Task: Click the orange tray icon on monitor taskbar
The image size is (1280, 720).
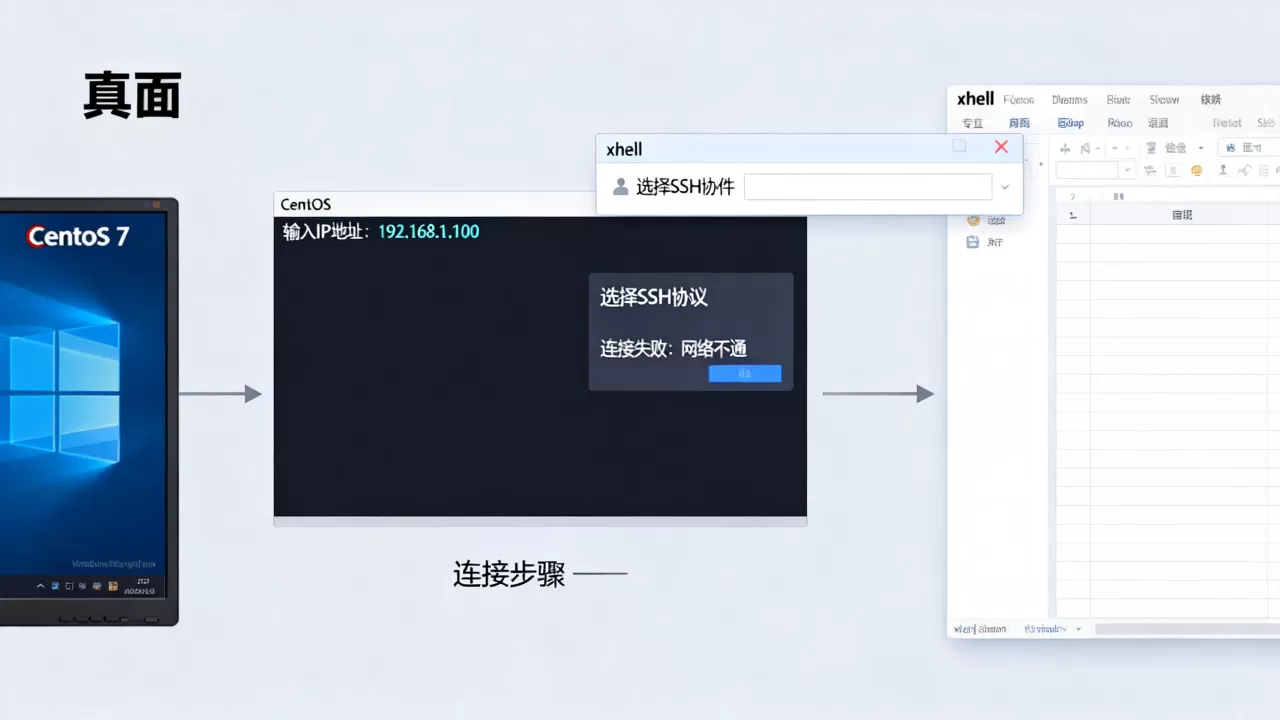Action: [x=113, y=586]
